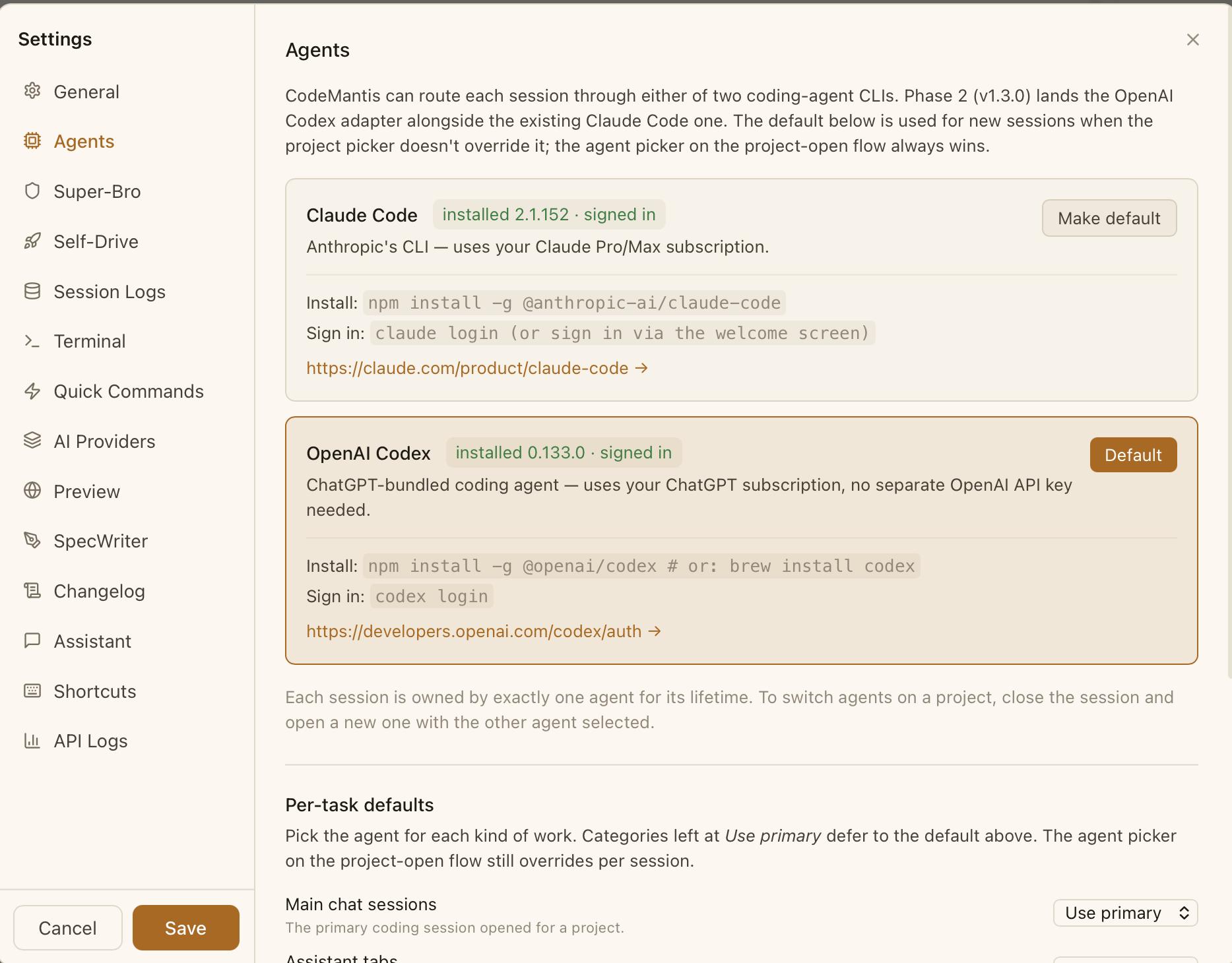This screenshot has width=1232, height=963.
Task: Open Self-Drive settings
Action: (x=96, y=241)
